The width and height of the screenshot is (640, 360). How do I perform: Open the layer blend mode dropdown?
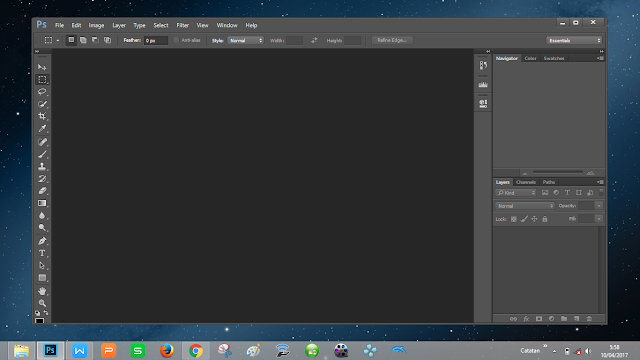525,206
